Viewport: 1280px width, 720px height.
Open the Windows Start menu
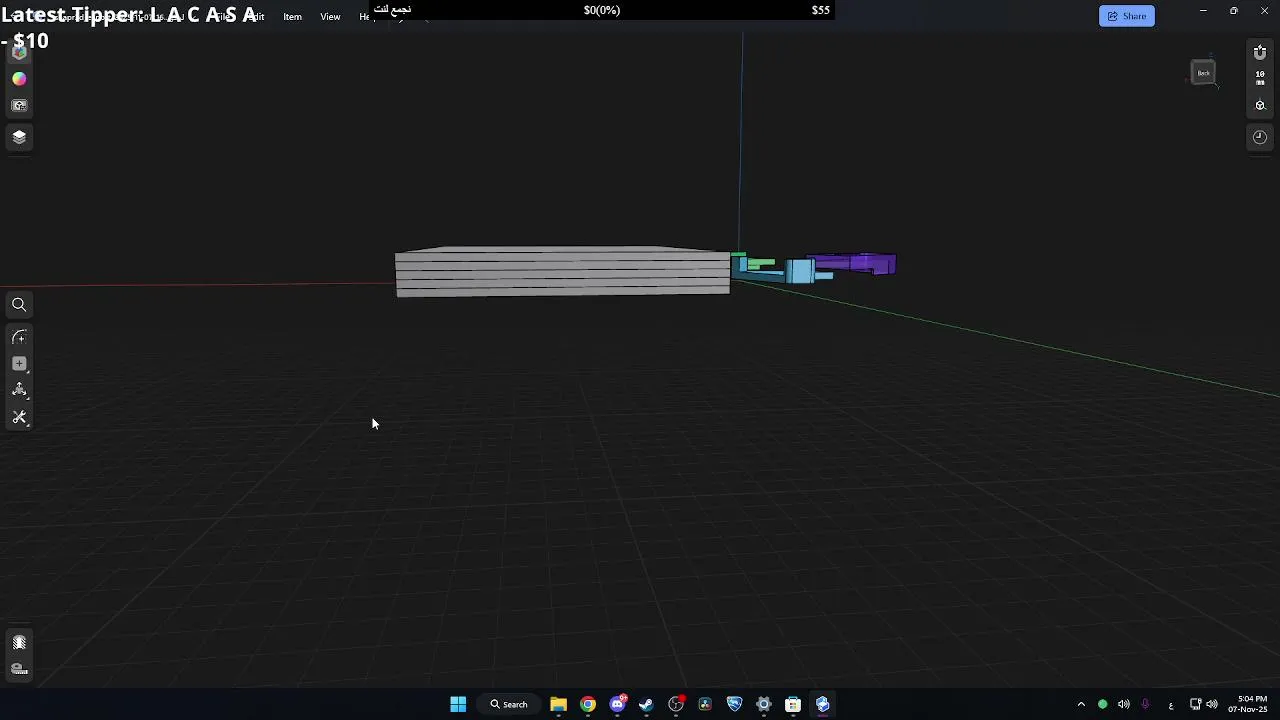[x=458, y=704]
